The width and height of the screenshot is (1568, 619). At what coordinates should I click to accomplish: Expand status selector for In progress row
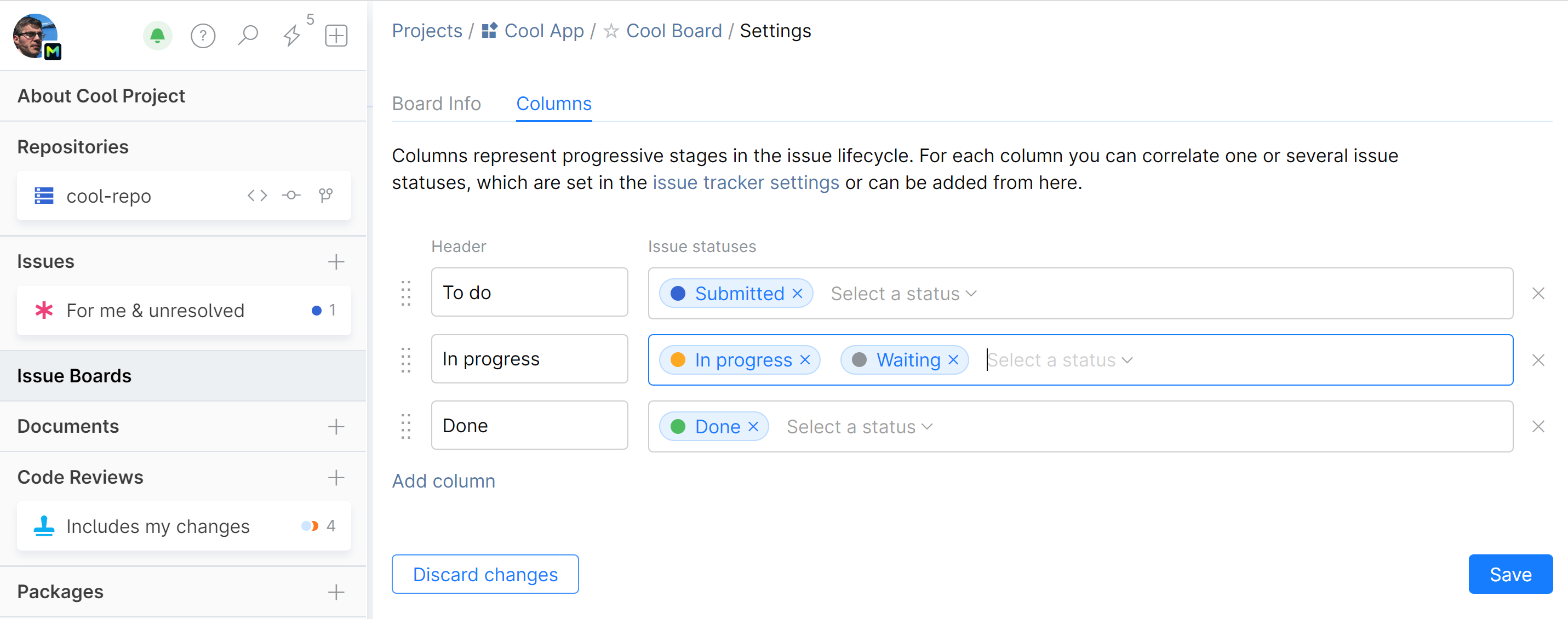[1059, 360]
